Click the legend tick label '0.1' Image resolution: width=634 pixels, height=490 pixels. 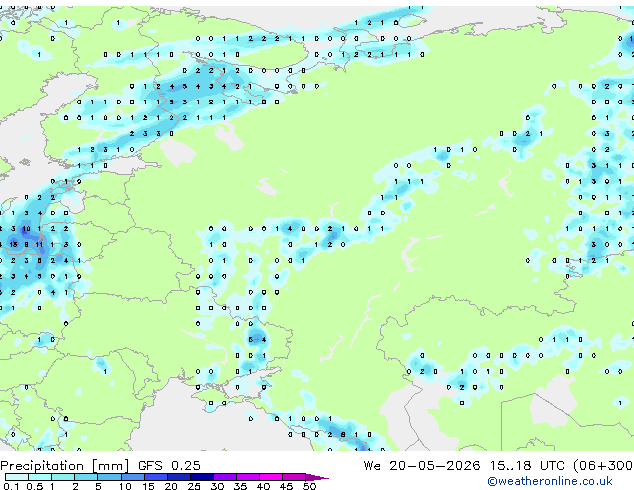[x=11, y=486]
